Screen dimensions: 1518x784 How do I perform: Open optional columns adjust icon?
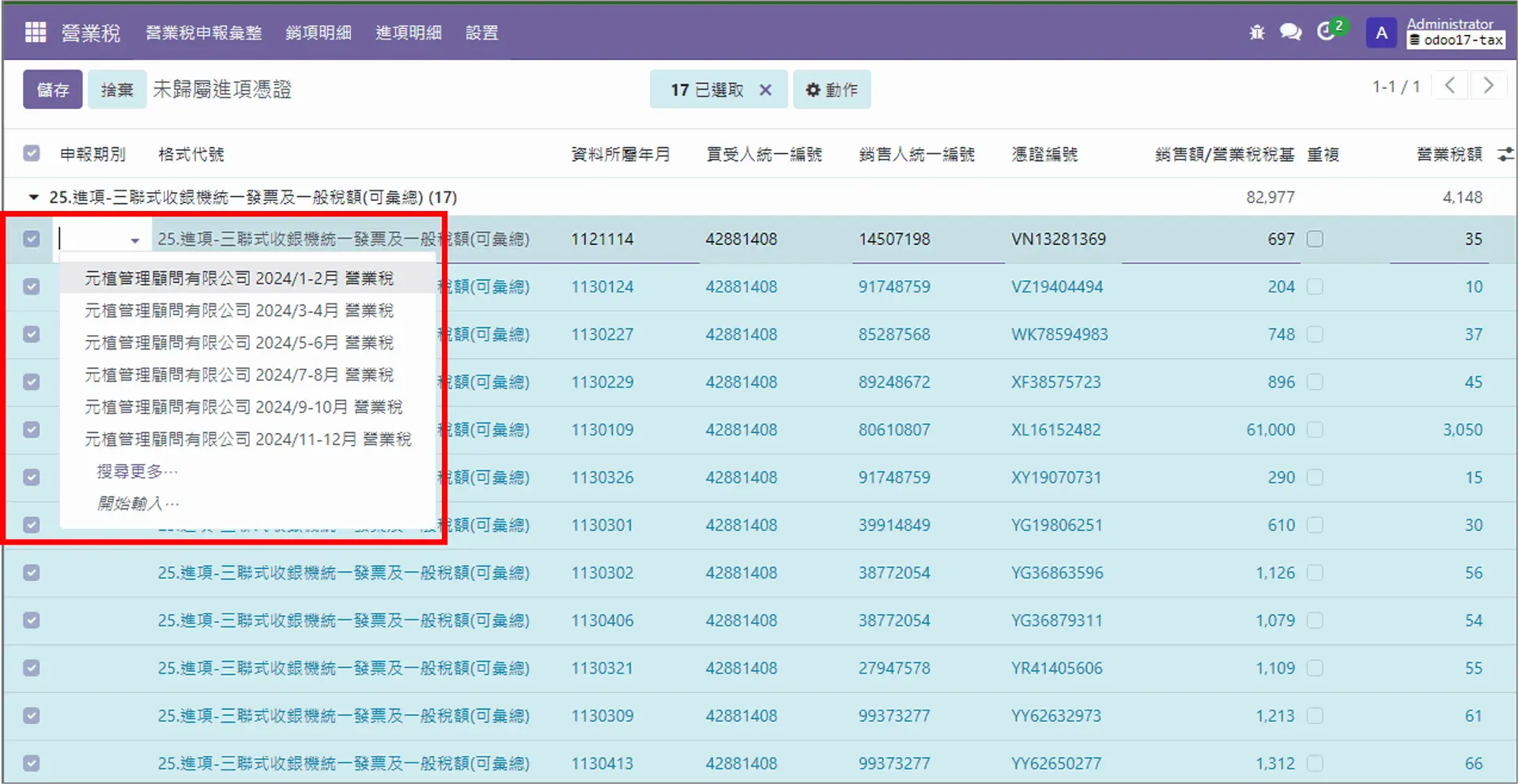click(1505, 154)
